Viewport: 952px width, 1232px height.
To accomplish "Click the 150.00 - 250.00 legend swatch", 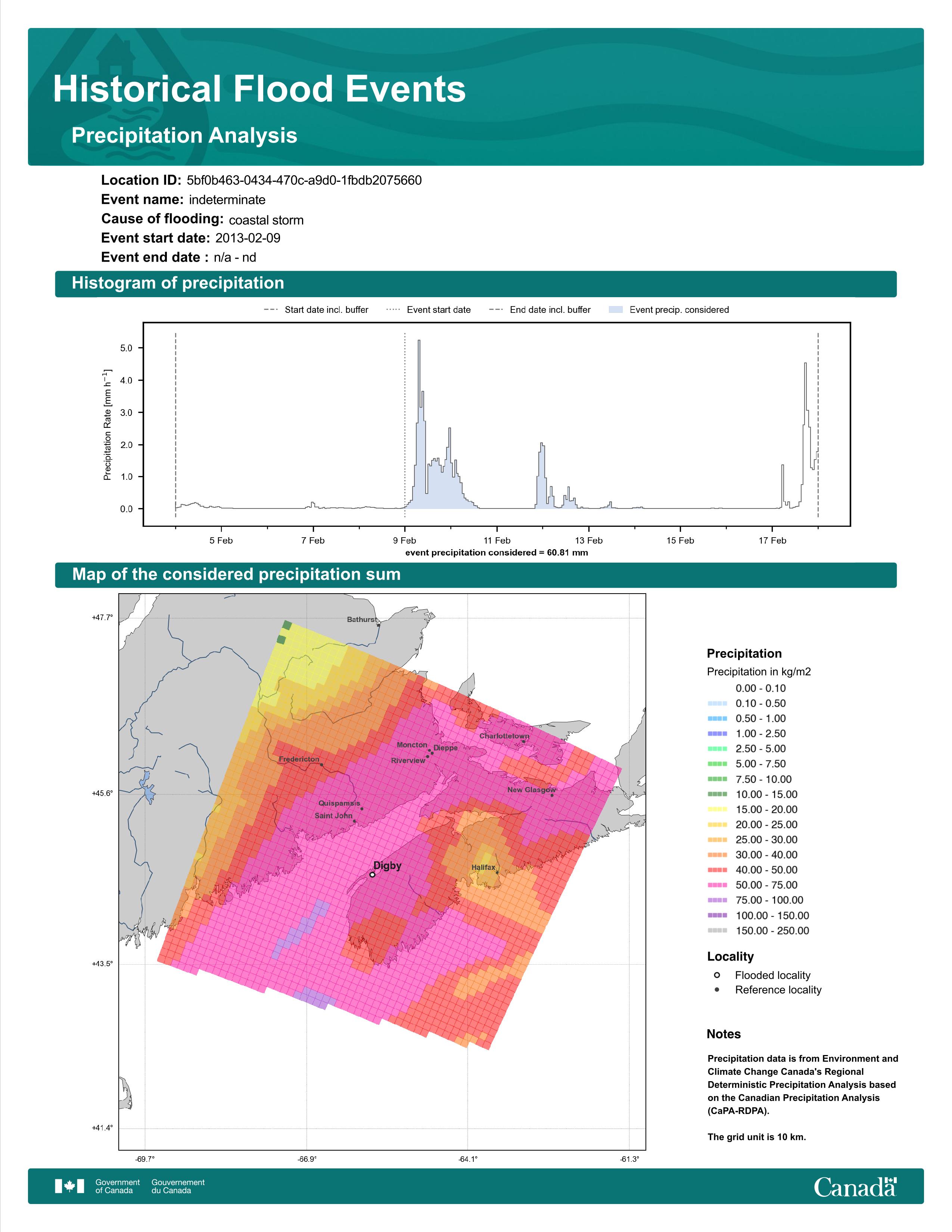I will pyautogui.click(x=717, y=931).
